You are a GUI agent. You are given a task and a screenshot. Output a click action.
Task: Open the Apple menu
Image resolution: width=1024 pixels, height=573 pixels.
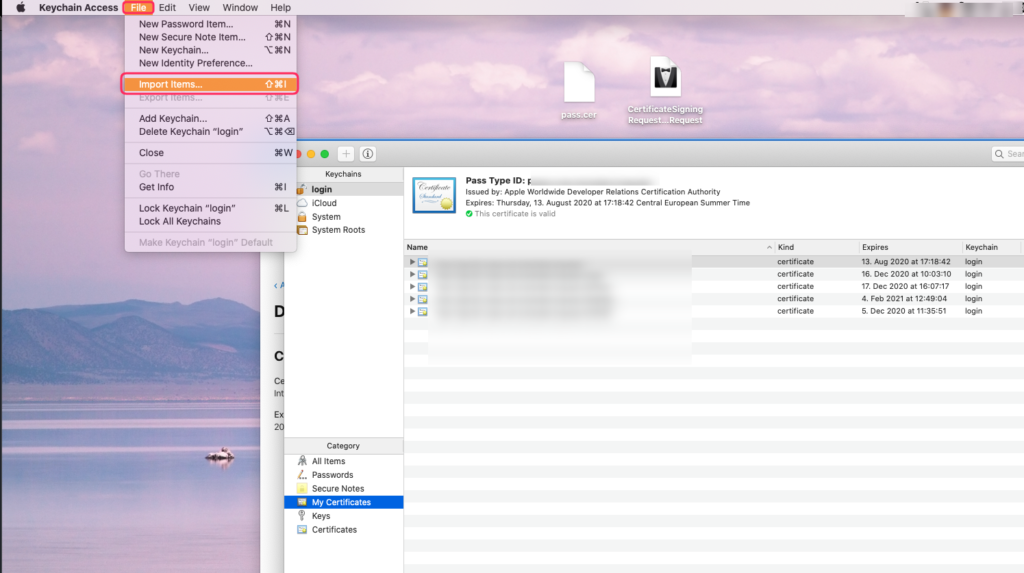click(x=20, y=7)
